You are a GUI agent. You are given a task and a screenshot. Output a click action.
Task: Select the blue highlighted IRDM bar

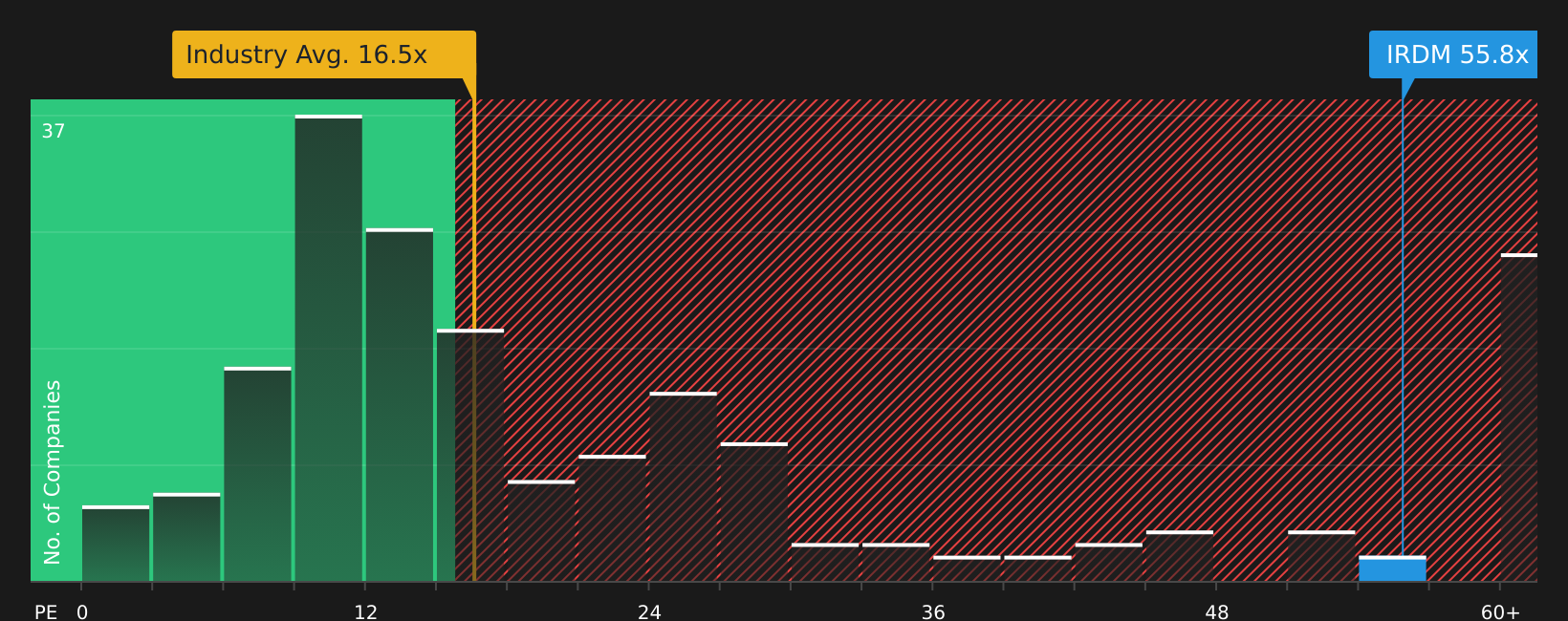(x=1392, y=568)
